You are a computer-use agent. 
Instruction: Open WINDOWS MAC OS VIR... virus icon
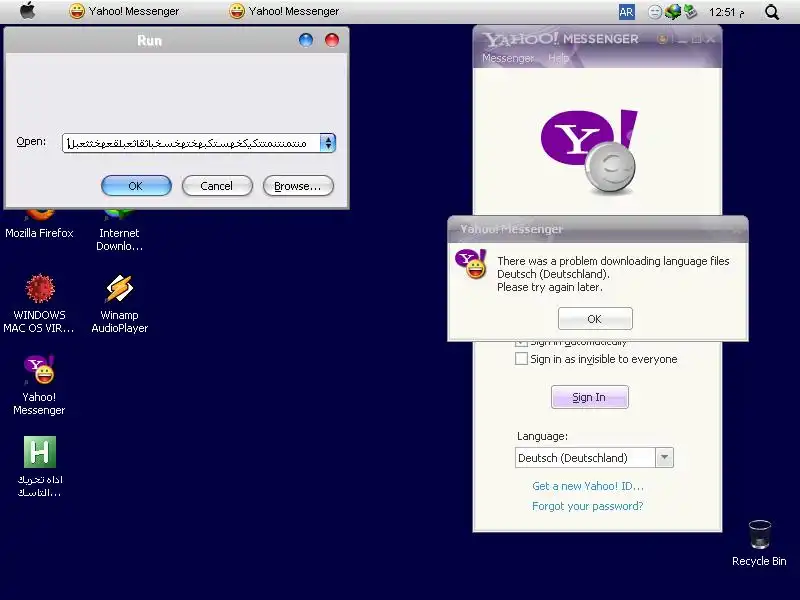[x=39, y=304]
